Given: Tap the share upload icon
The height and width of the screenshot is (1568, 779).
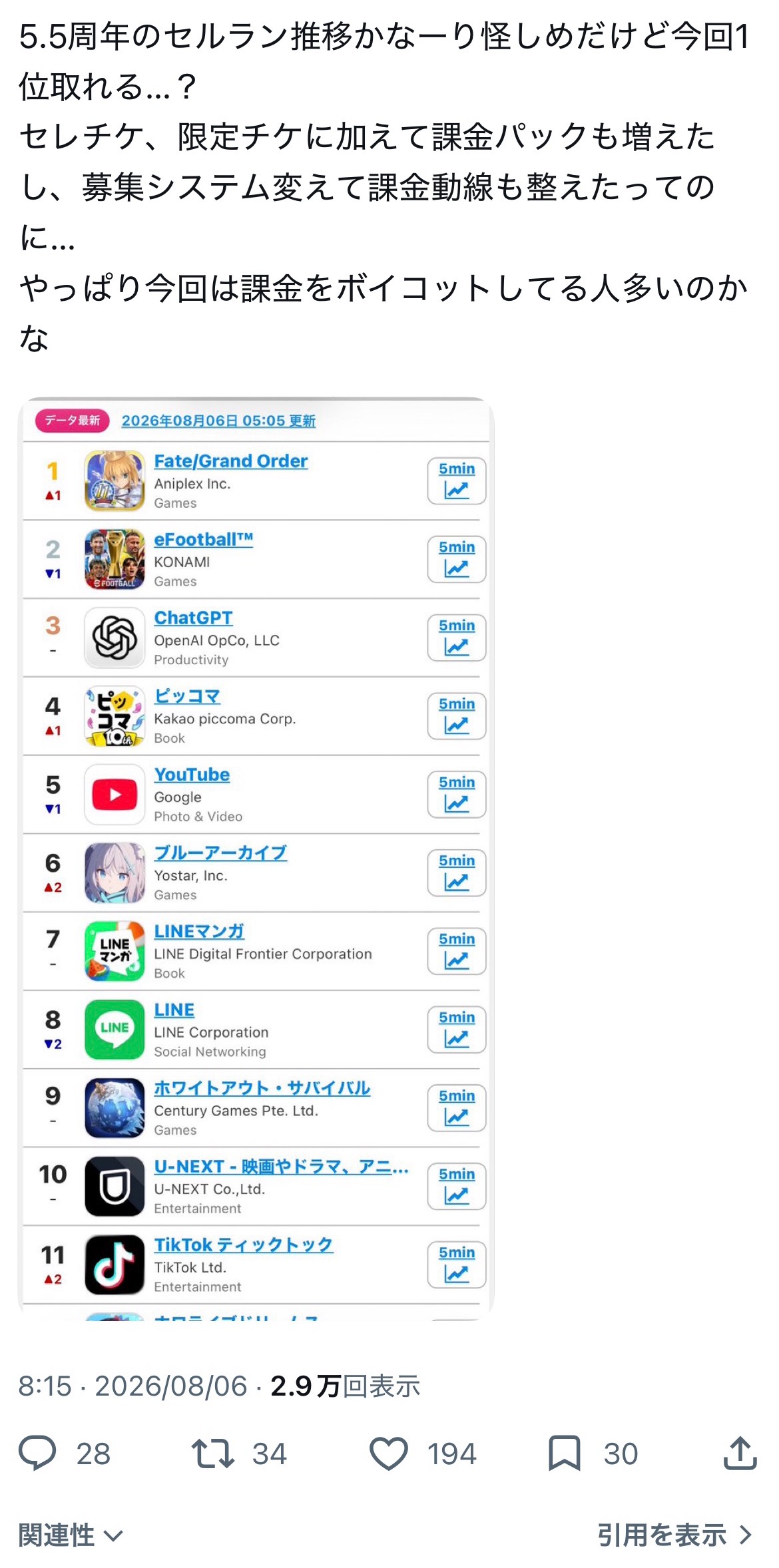Looking at the screenshot, I should point(740,1453).
